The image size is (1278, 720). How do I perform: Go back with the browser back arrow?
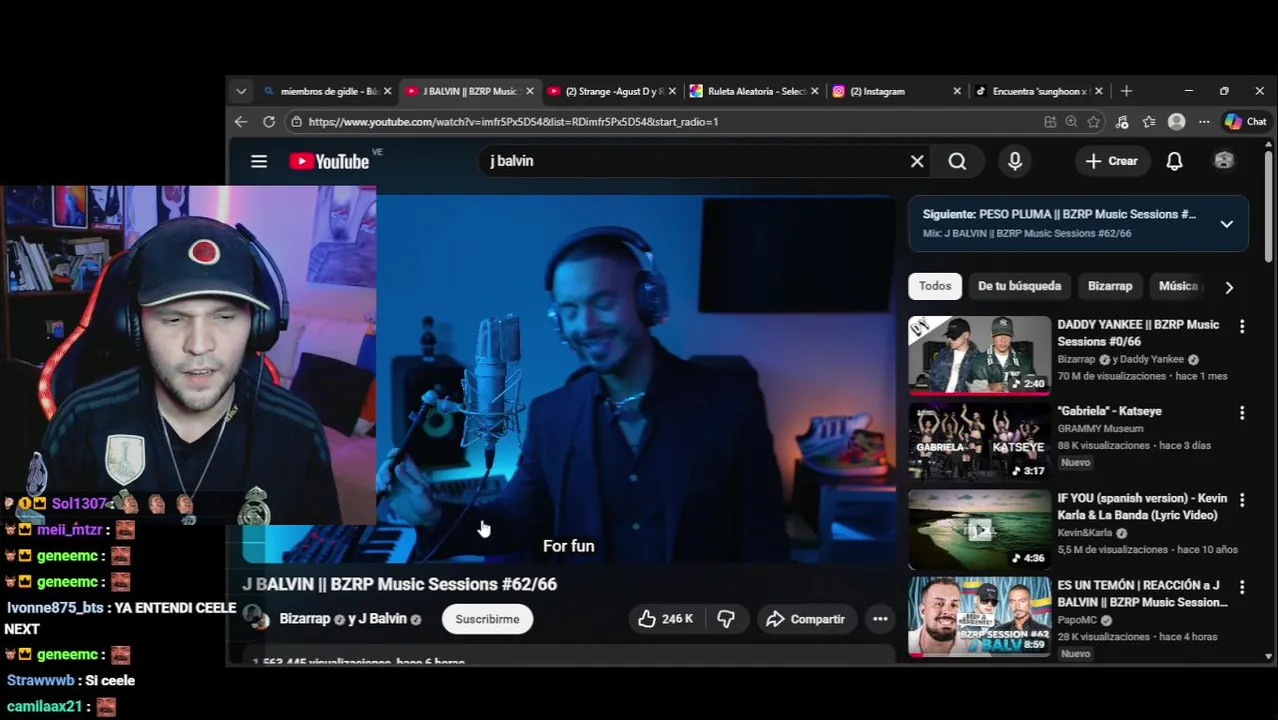[x=241, y=122]
